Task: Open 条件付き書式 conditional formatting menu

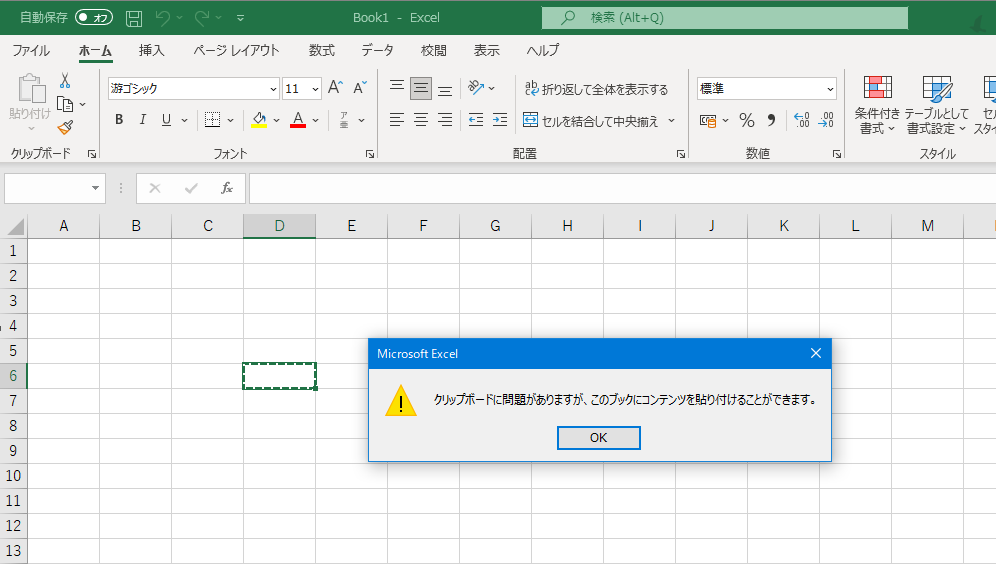Action: 877,105
